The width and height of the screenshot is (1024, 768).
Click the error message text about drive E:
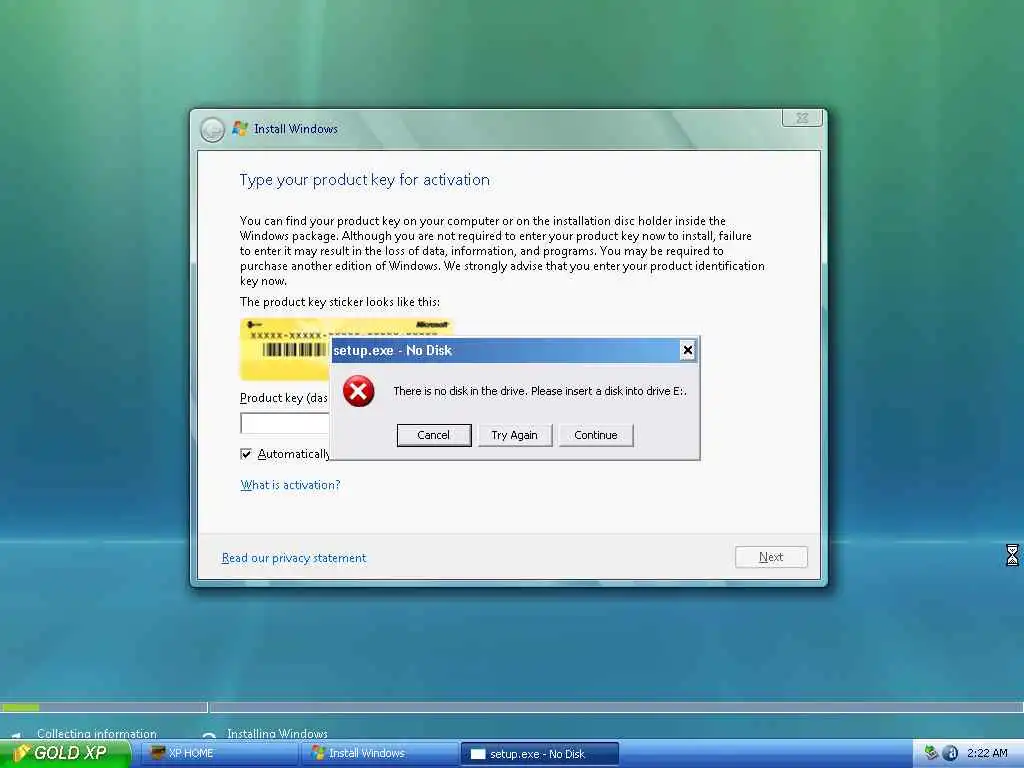(x=539, y=391)
